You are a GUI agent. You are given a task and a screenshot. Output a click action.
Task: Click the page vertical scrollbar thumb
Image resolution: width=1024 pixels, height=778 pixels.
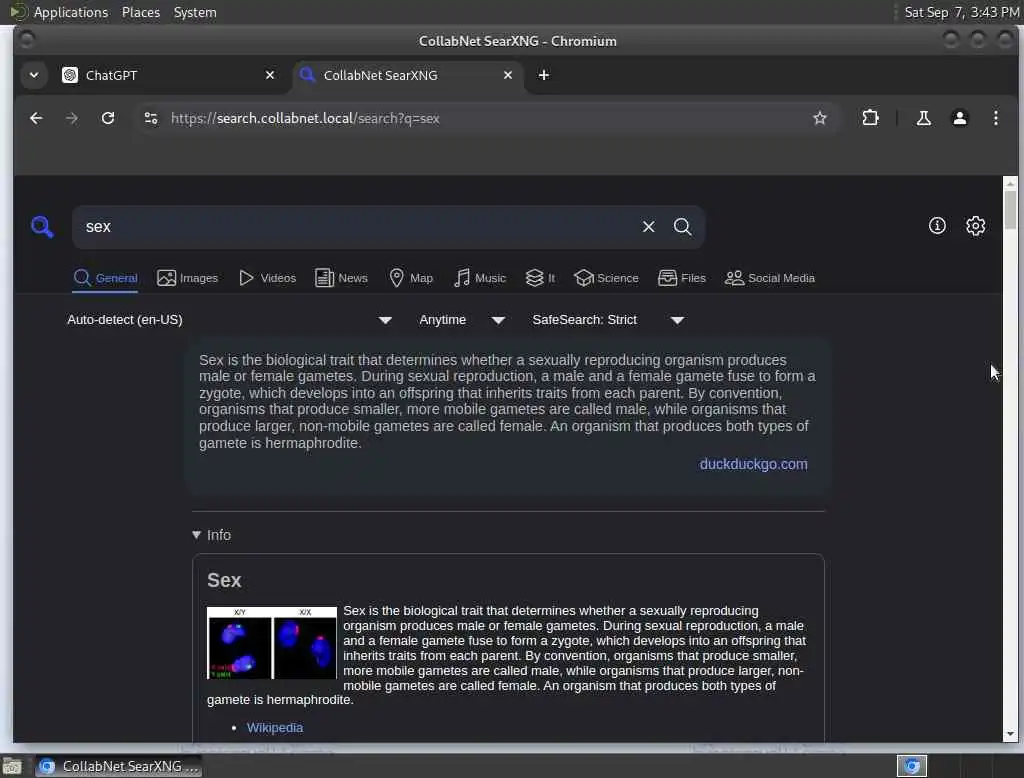1010,209
